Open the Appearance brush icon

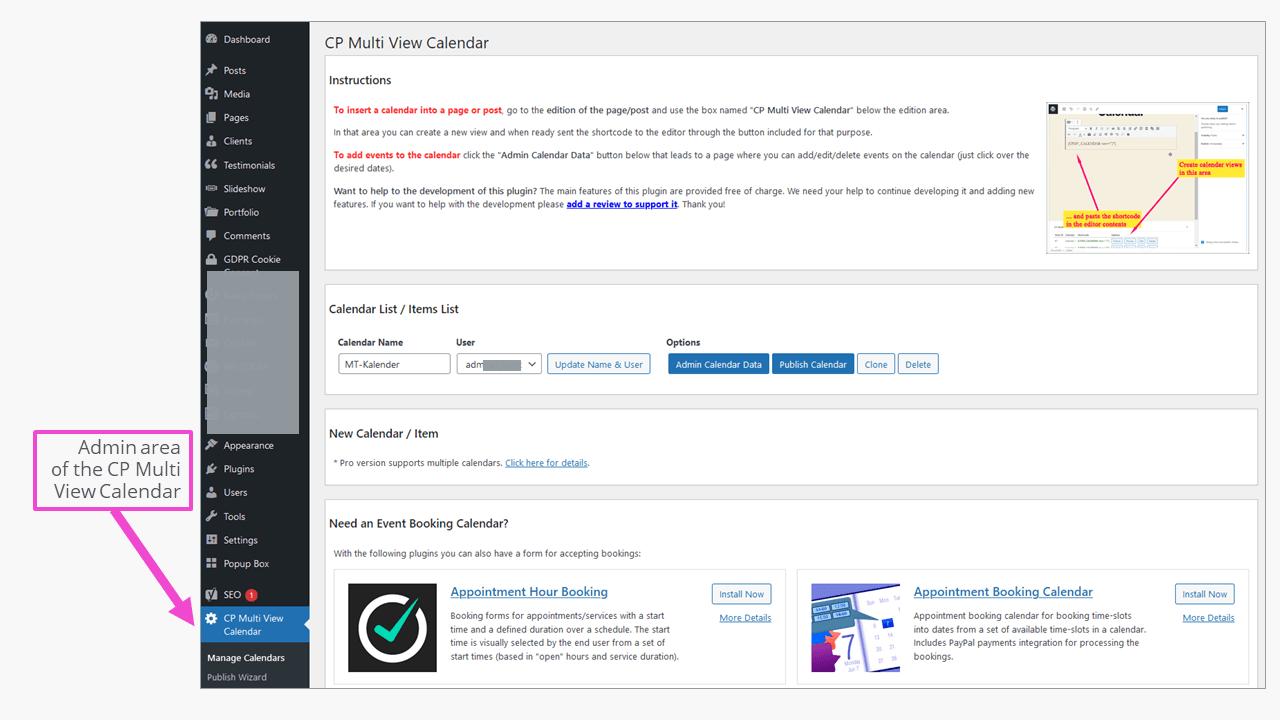tap(212, 445)
